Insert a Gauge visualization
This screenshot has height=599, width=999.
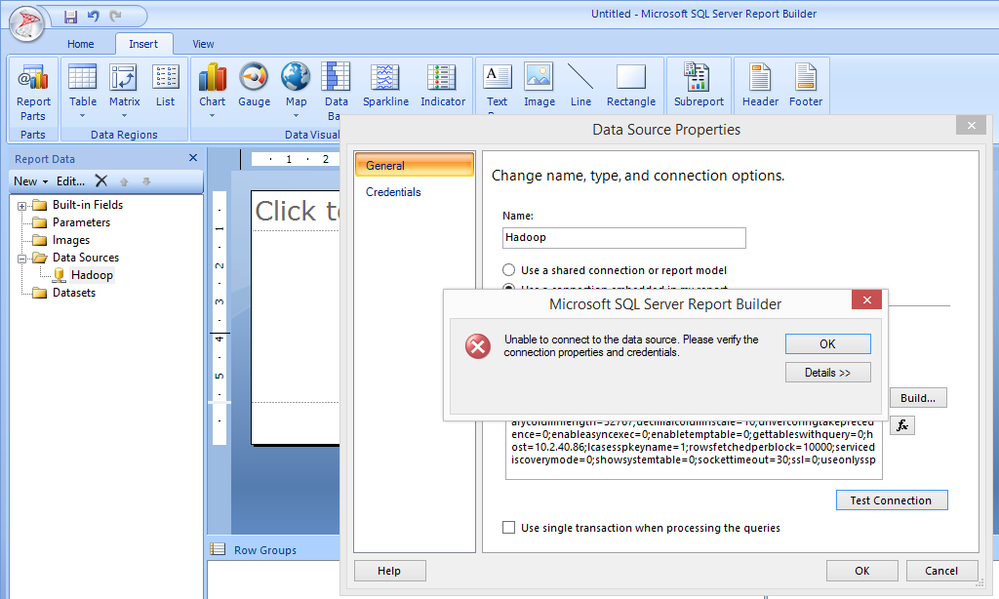(x=254, y=85)
